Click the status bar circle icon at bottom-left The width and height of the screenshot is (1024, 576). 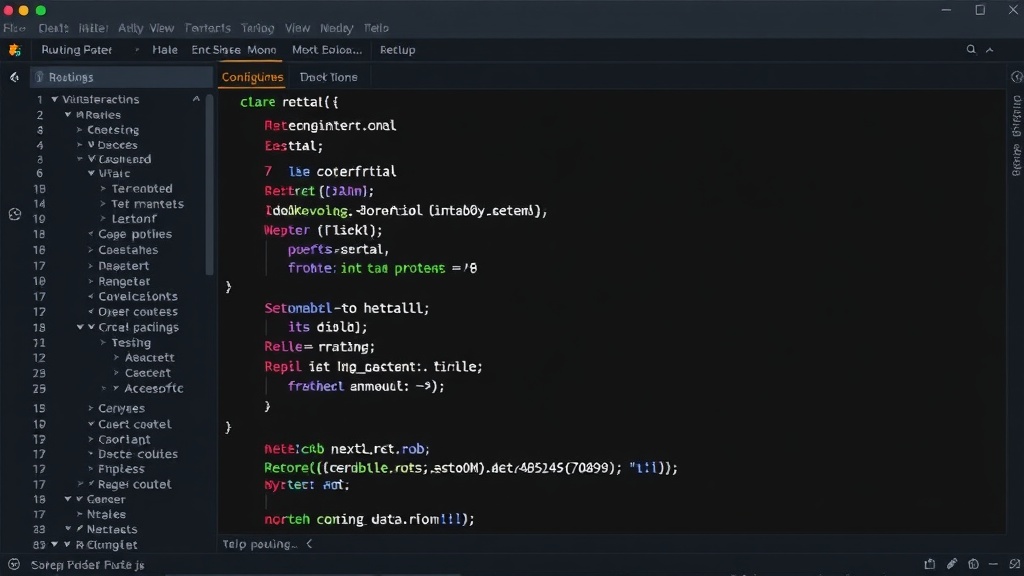point(14,564)
